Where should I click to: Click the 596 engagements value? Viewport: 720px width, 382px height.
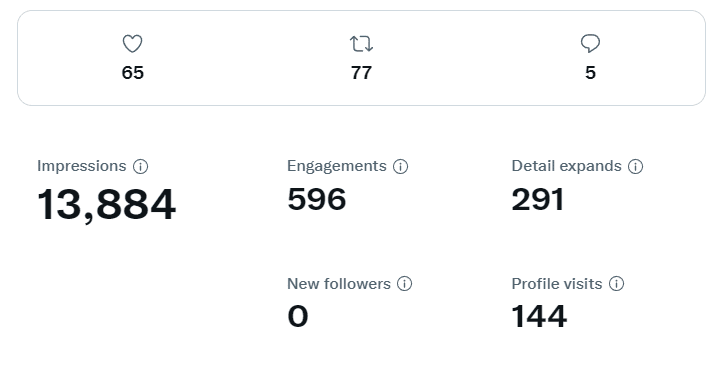click(317, 199)
